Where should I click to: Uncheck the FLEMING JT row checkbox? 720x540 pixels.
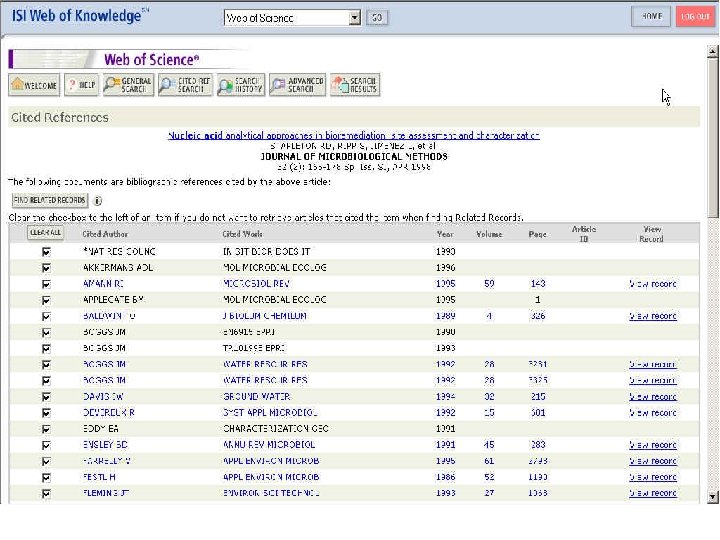pos(46,493)
